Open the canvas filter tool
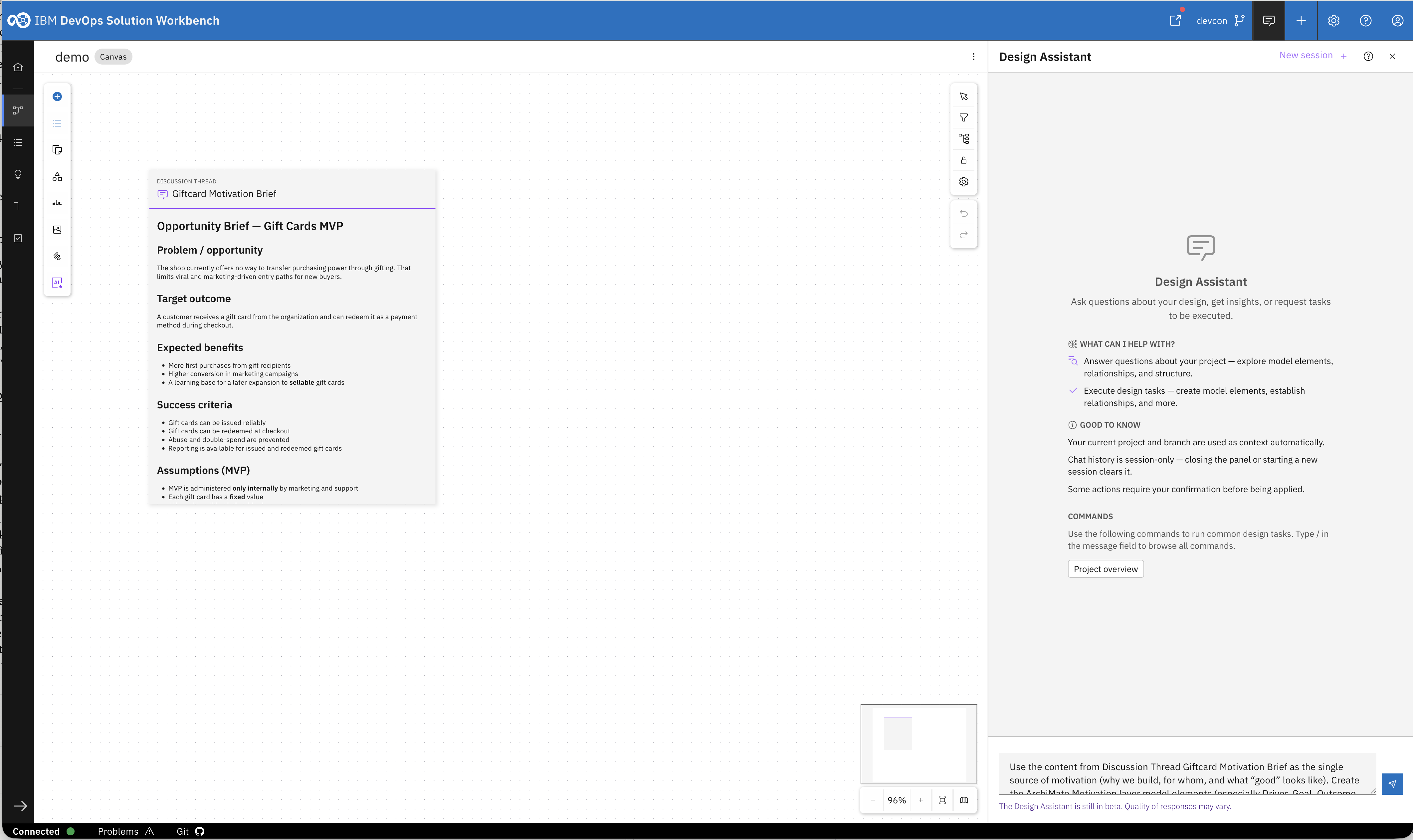Viewport: 1413px width, 840px height. pyautogui.click(x=964, y=118)
